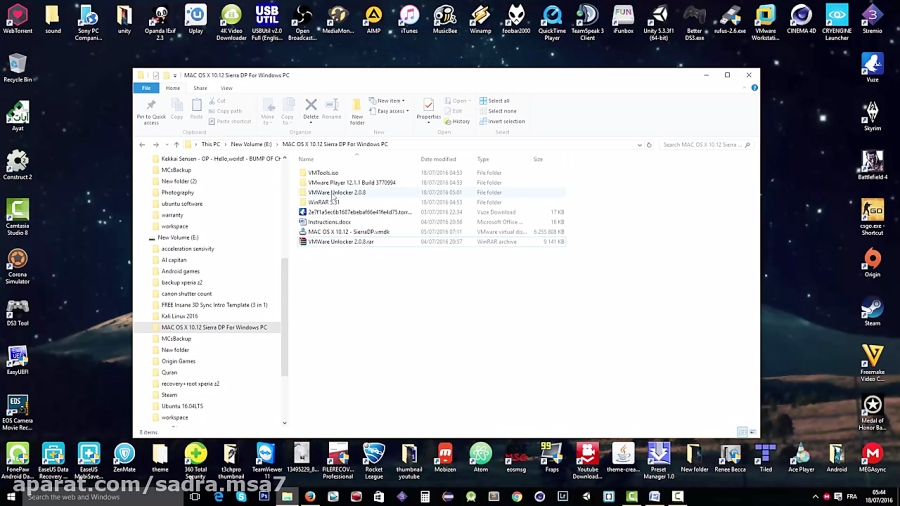Screen dimensions: 900x506
Task: Open Properties from the ribbon
Action: pos(428,109)
